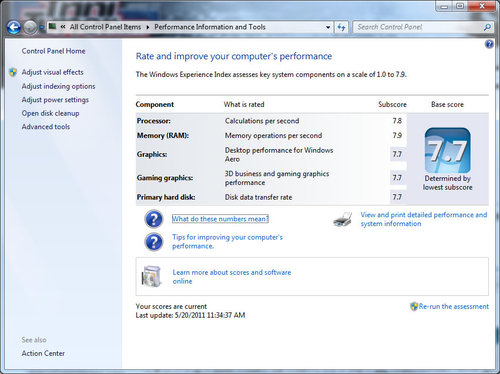This screenshot has width=500, height=374.
Task: Click the Graphics subscore 7.7
Action: pos(397,154)
